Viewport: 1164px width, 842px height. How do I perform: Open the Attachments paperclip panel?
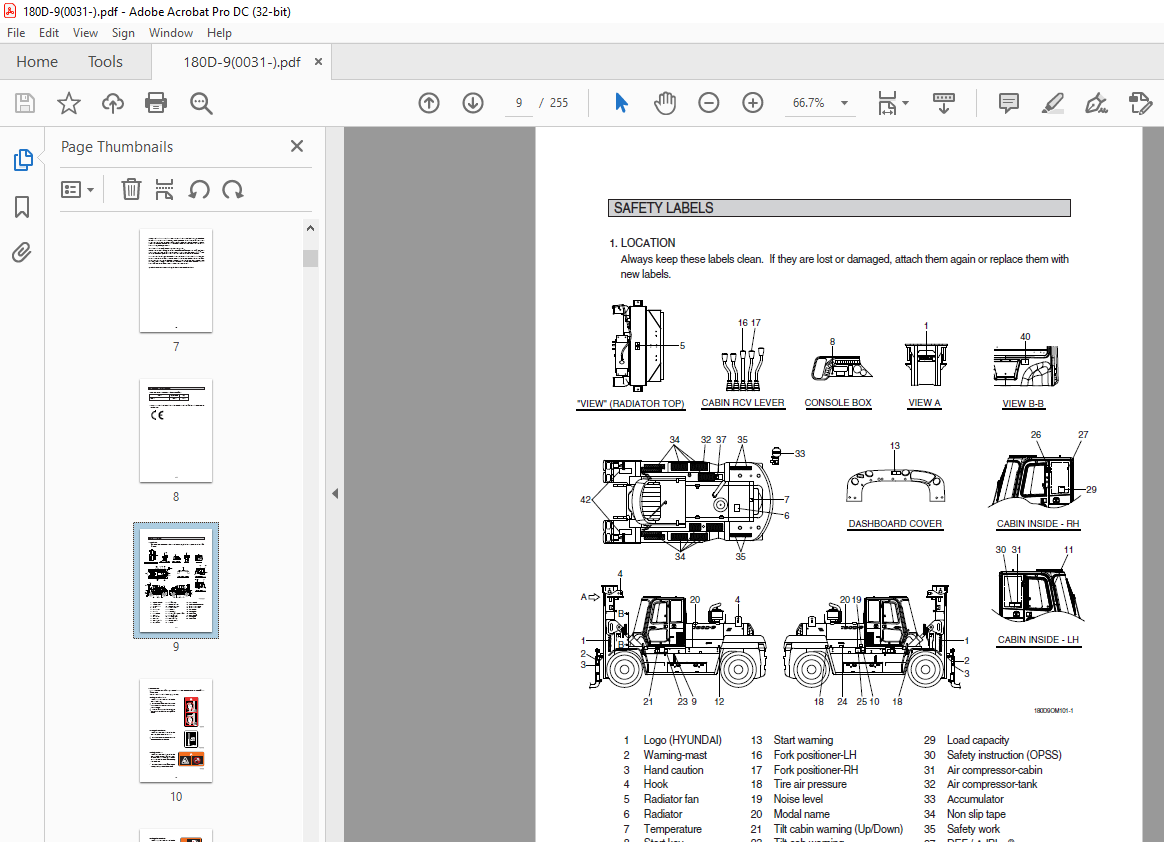pos(22,253)
